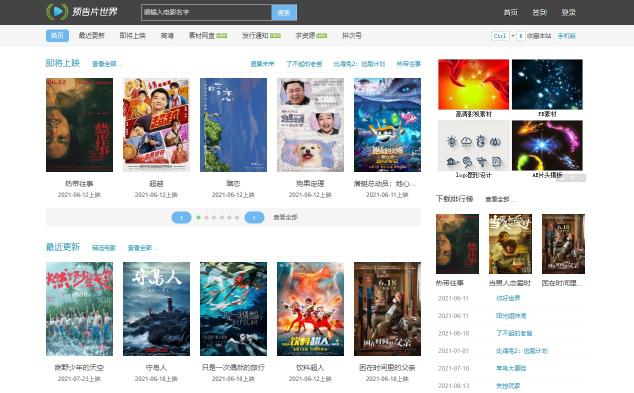Select the second carousel page dot
Viewport: 634px width, 393px height.
pyautogui.click(x=206, y=218)
